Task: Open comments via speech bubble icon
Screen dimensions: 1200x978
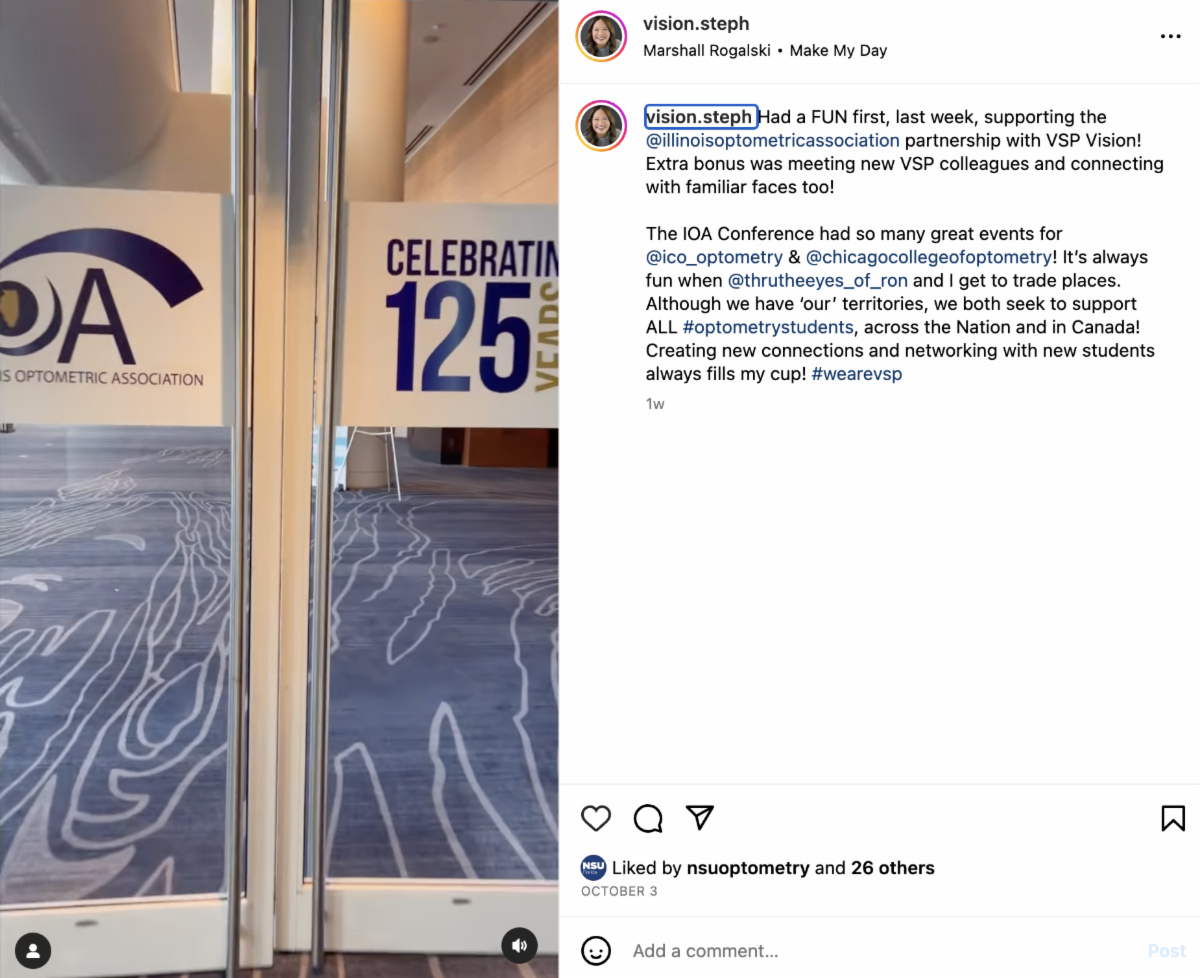Action: click(648, 818)
